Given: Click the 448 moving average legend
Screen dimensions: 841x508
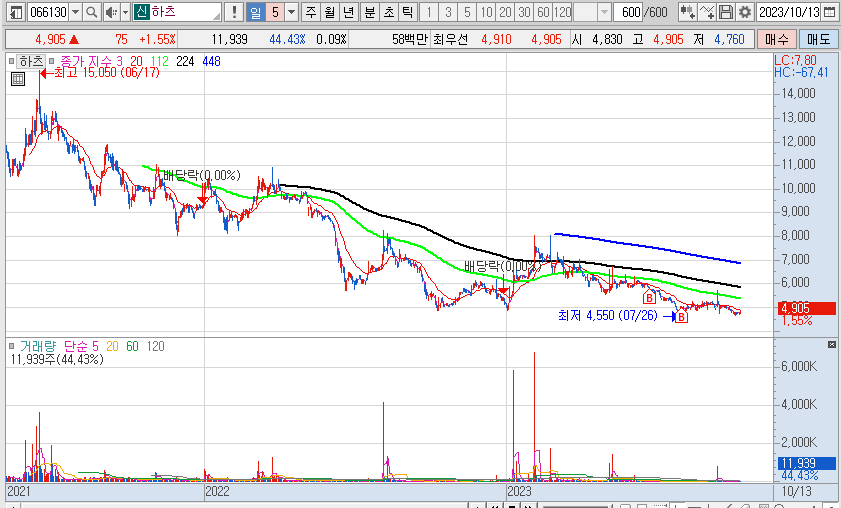Looking at the screenshot, I should 211,61.
